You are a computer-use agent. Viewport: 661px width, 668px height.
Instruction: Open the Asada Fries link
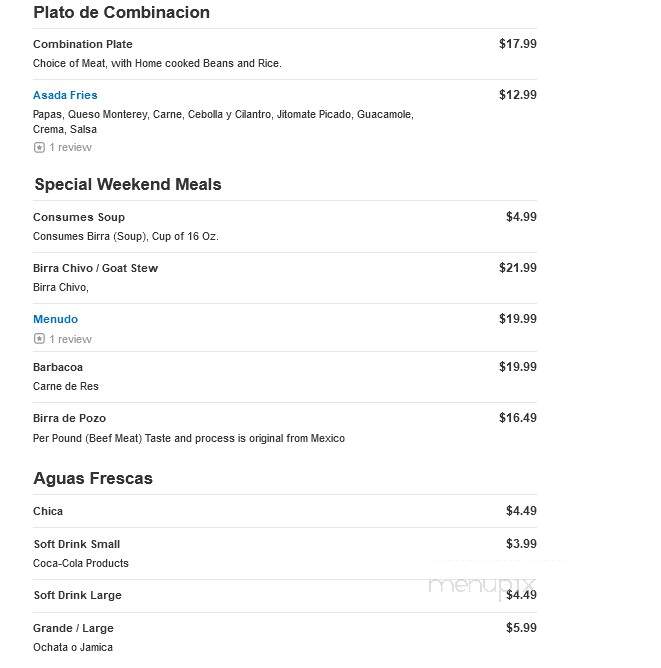coord(65,95)
